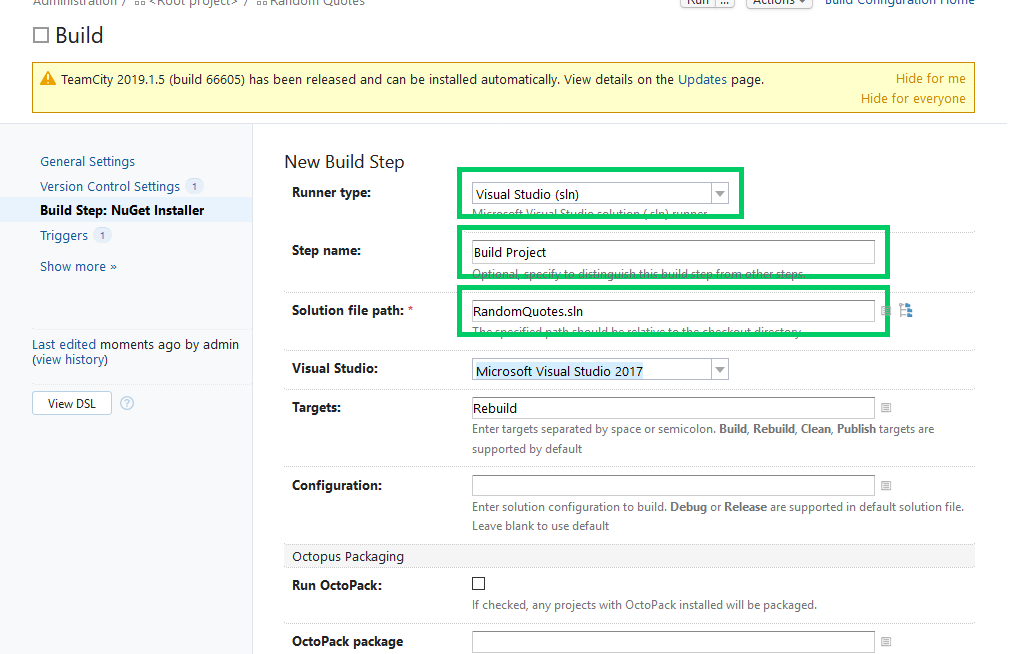1024x654 pixels.
Task: Go to Version Control Settings
Action: [x=110, y=186]
